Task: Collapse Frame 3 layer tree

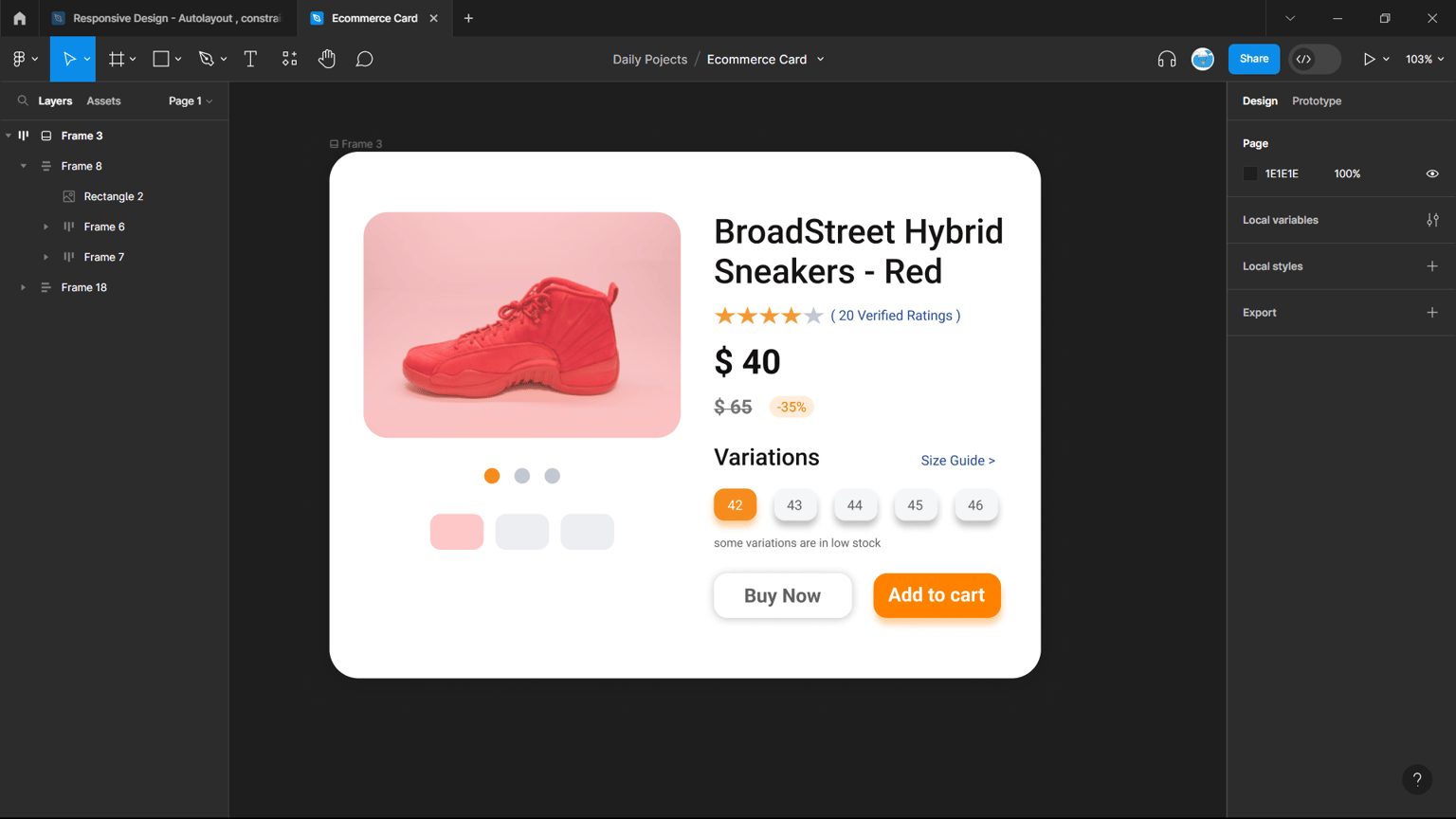Action: tap(9, 136)
